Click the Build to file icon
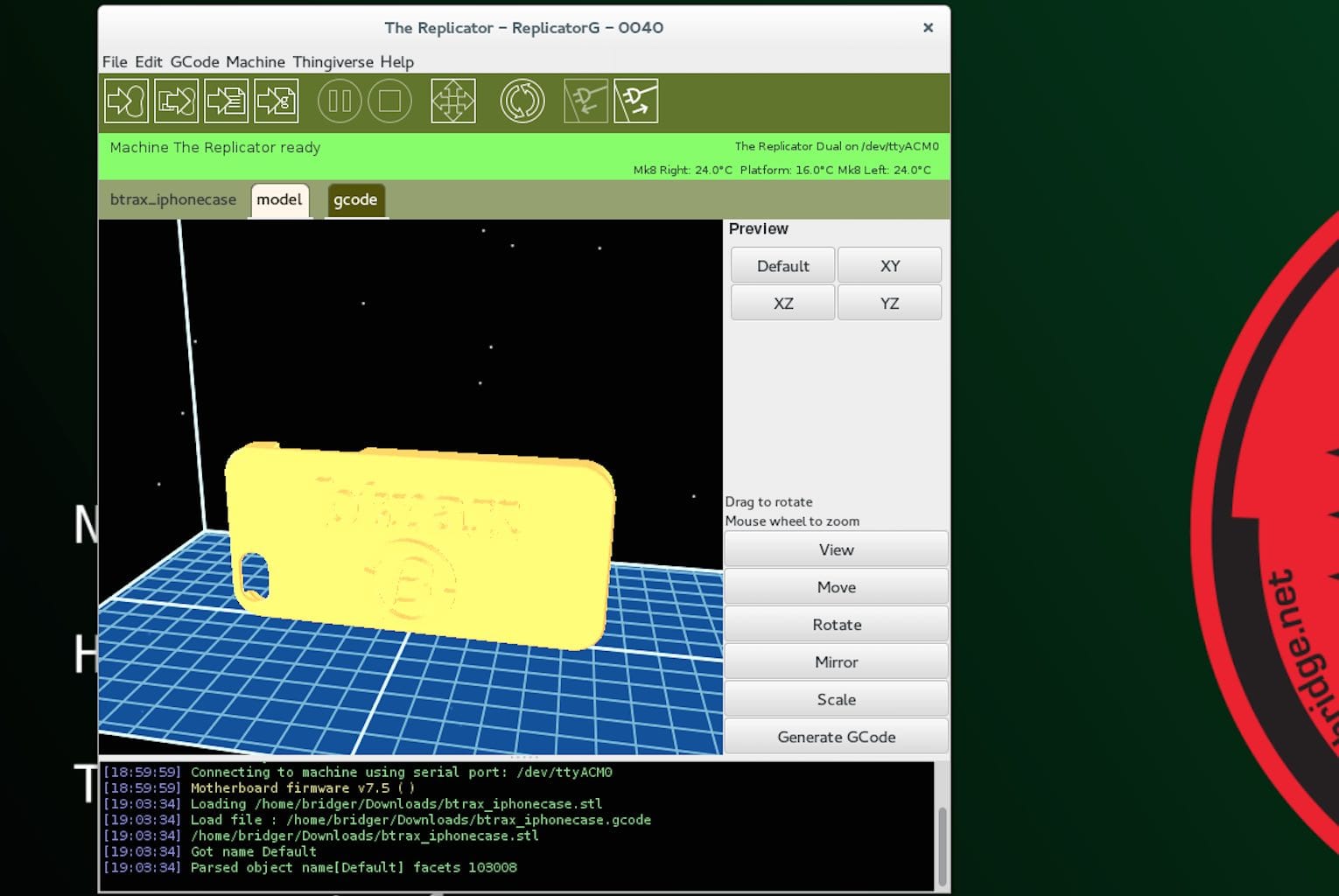The width and height of the screenshot is (1339, 896). click(226, 101)
